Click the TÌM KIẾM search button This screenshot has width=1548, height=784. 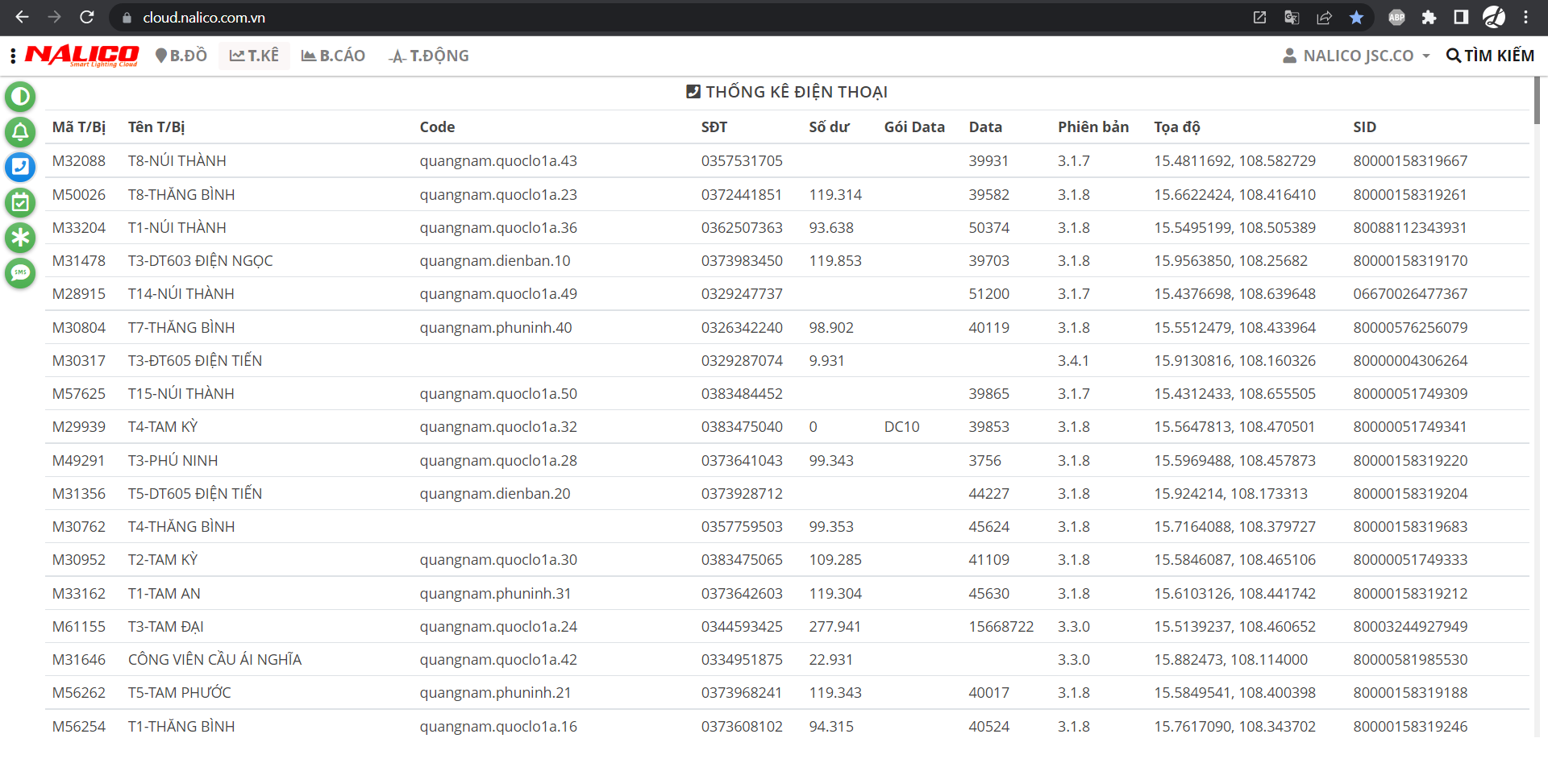(1490, 56)
